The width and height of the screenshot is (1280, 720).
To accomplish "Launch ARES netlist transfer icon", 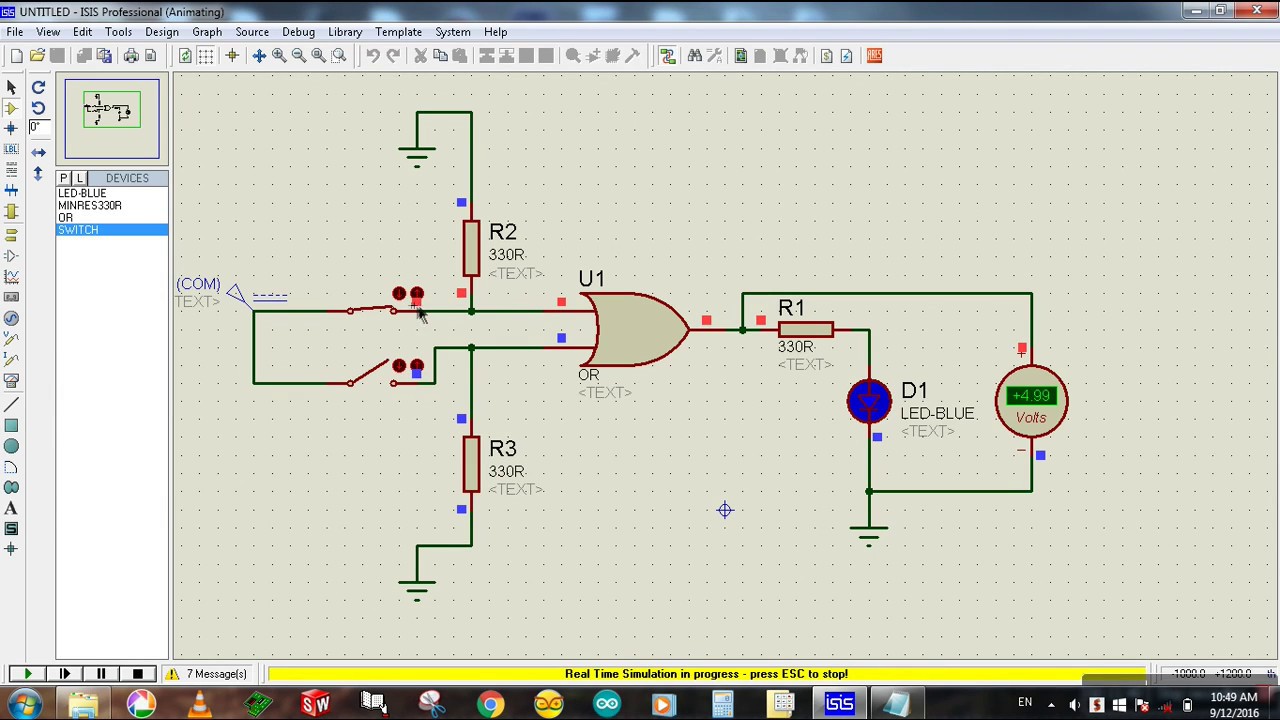I will pyautogui.click(x=874, y=56).
